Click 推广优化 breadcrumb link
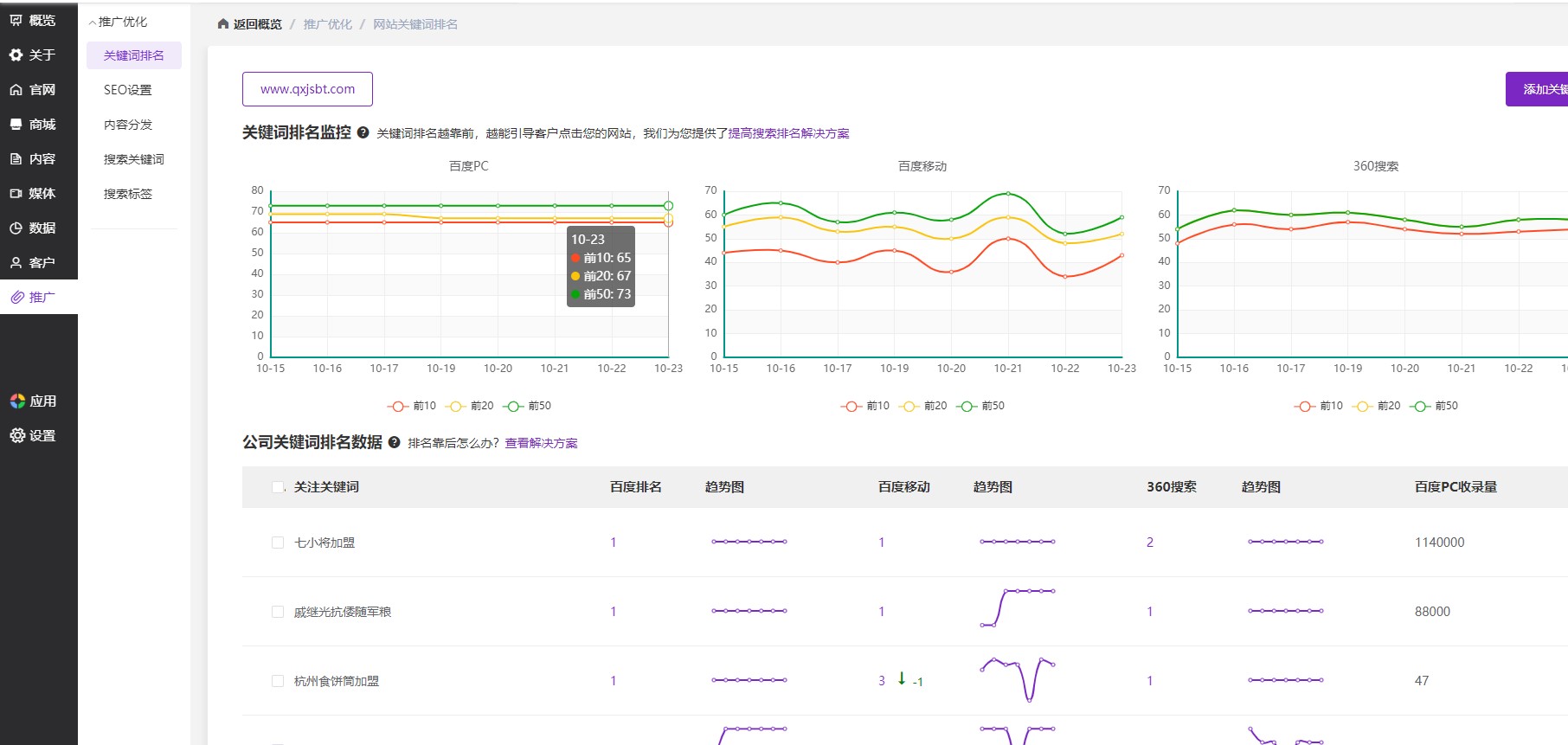Screen dimensions: 1568x745 coord(328,24)
